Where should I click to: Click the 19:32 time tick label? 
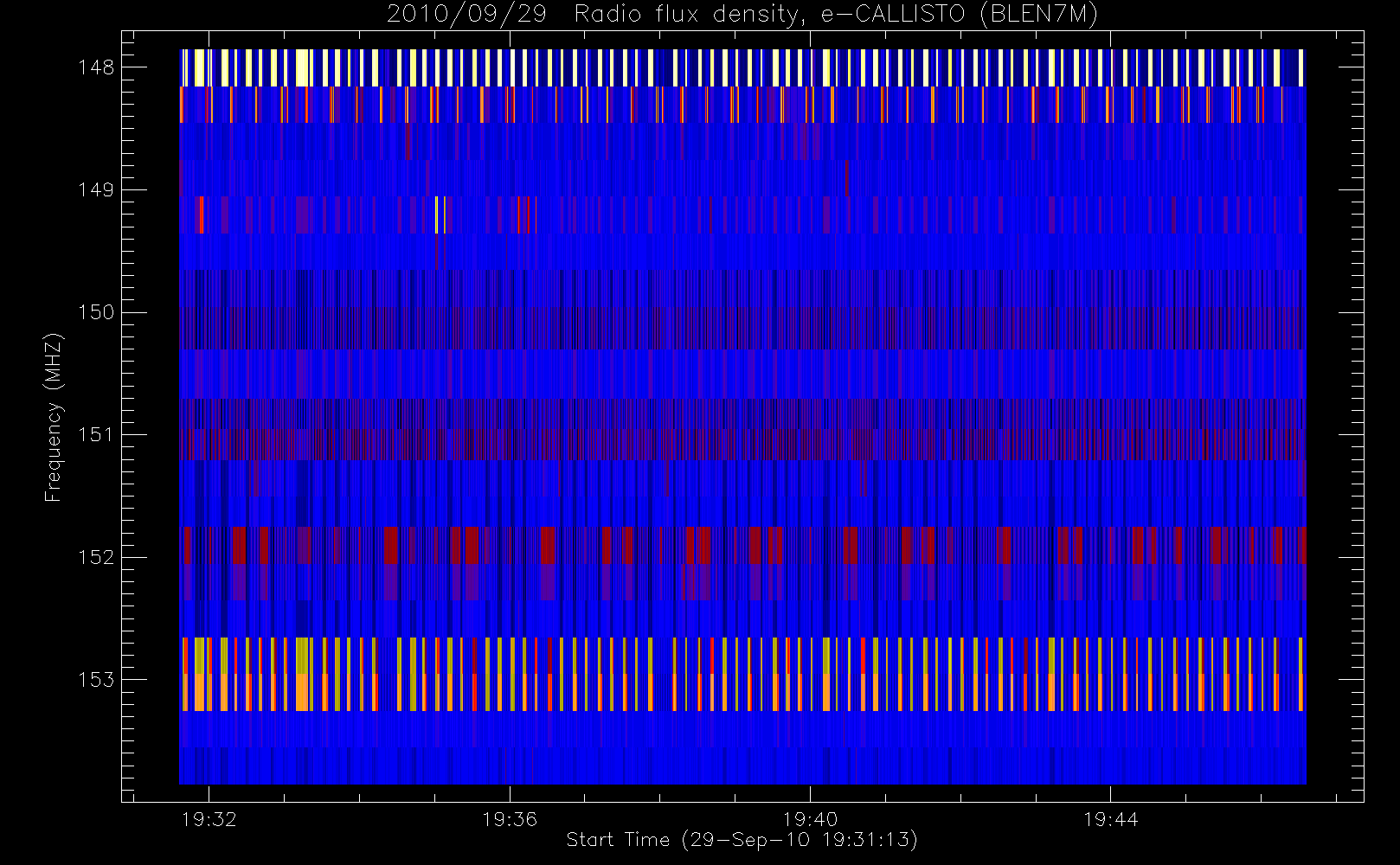[x=209, y=819]
